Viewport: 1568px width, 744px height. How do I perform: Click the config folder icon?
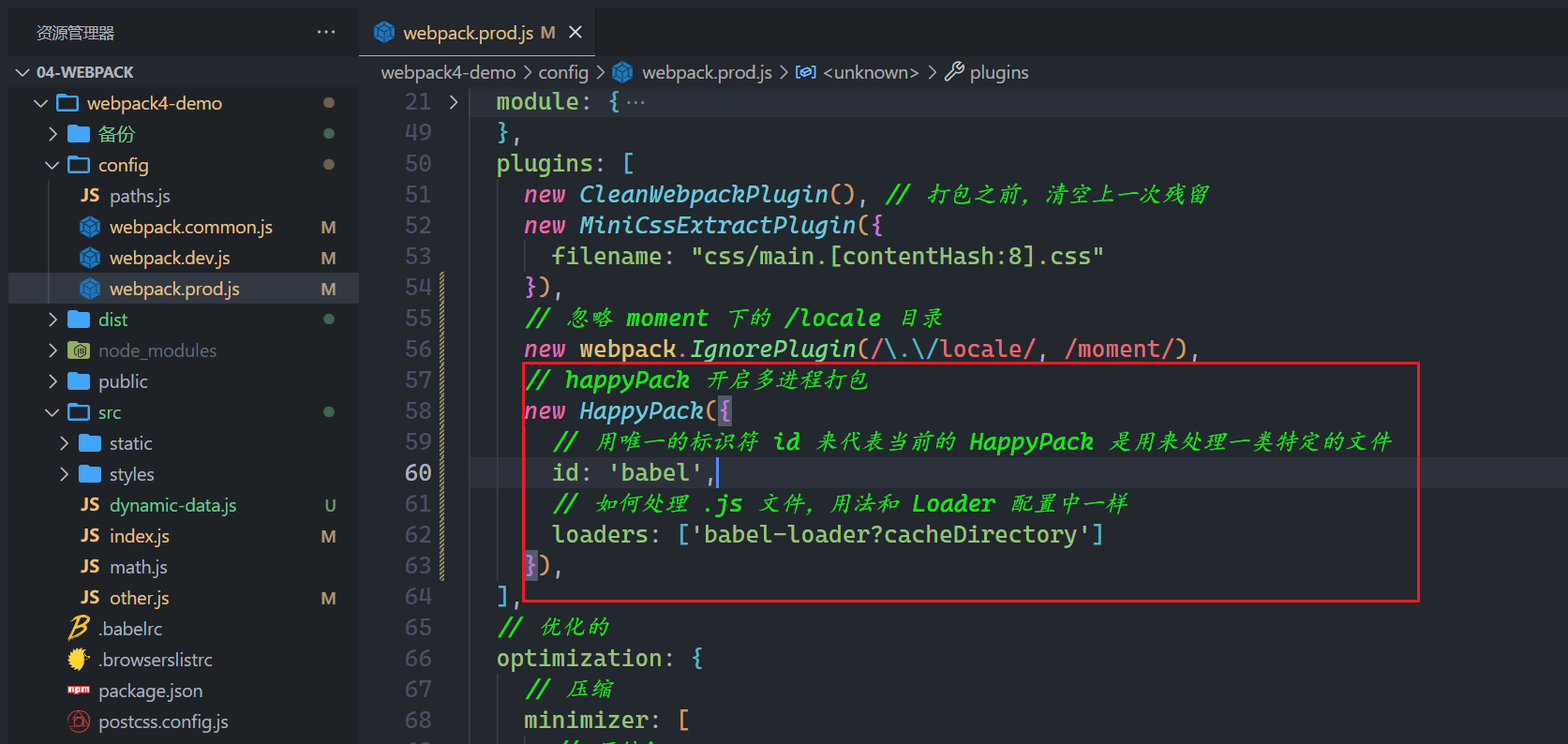(x=79, y=165)
